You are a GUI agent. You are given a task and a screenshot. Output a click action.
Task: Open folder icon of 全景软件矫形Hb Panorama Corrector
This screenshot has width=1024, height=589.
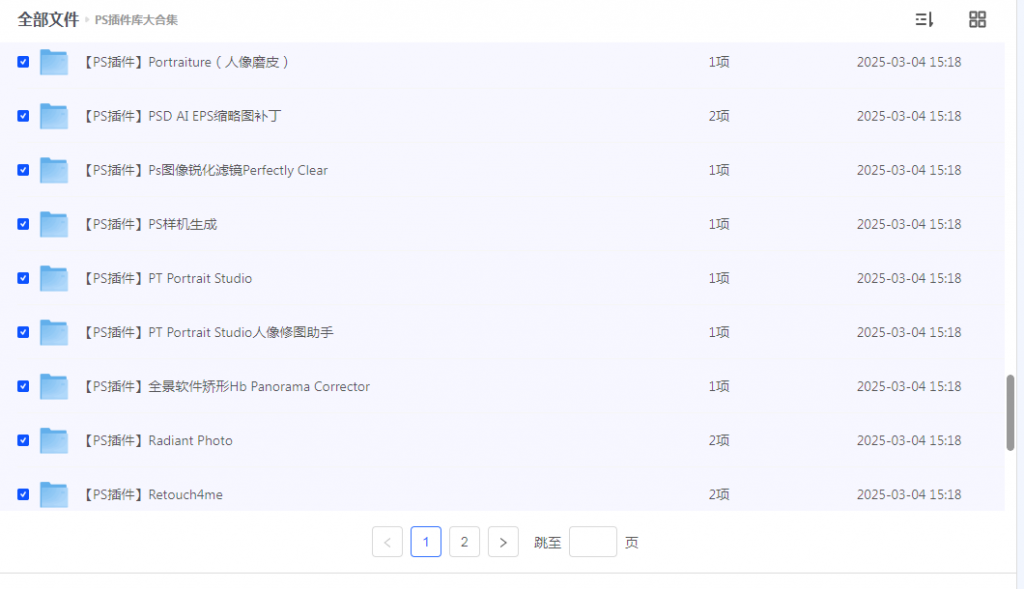coord(54,387)
